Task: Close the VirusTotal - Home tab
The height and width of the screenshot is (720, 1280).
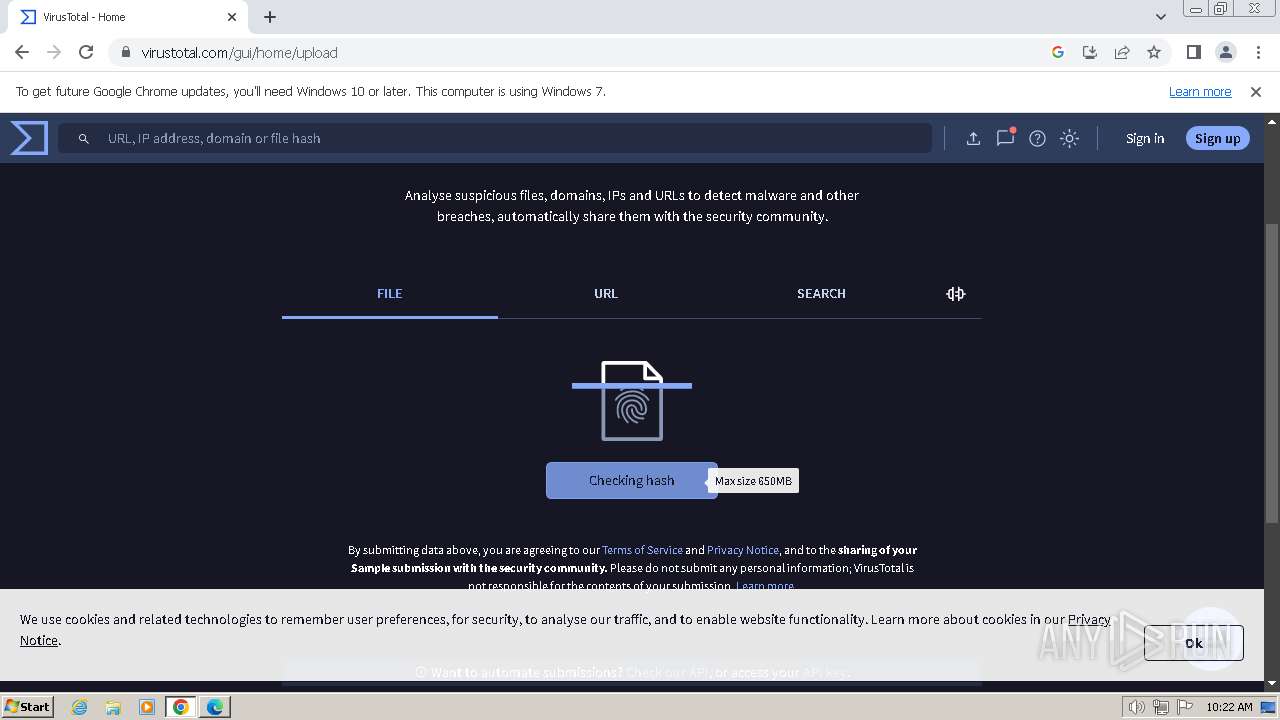Action: point(232,17)
